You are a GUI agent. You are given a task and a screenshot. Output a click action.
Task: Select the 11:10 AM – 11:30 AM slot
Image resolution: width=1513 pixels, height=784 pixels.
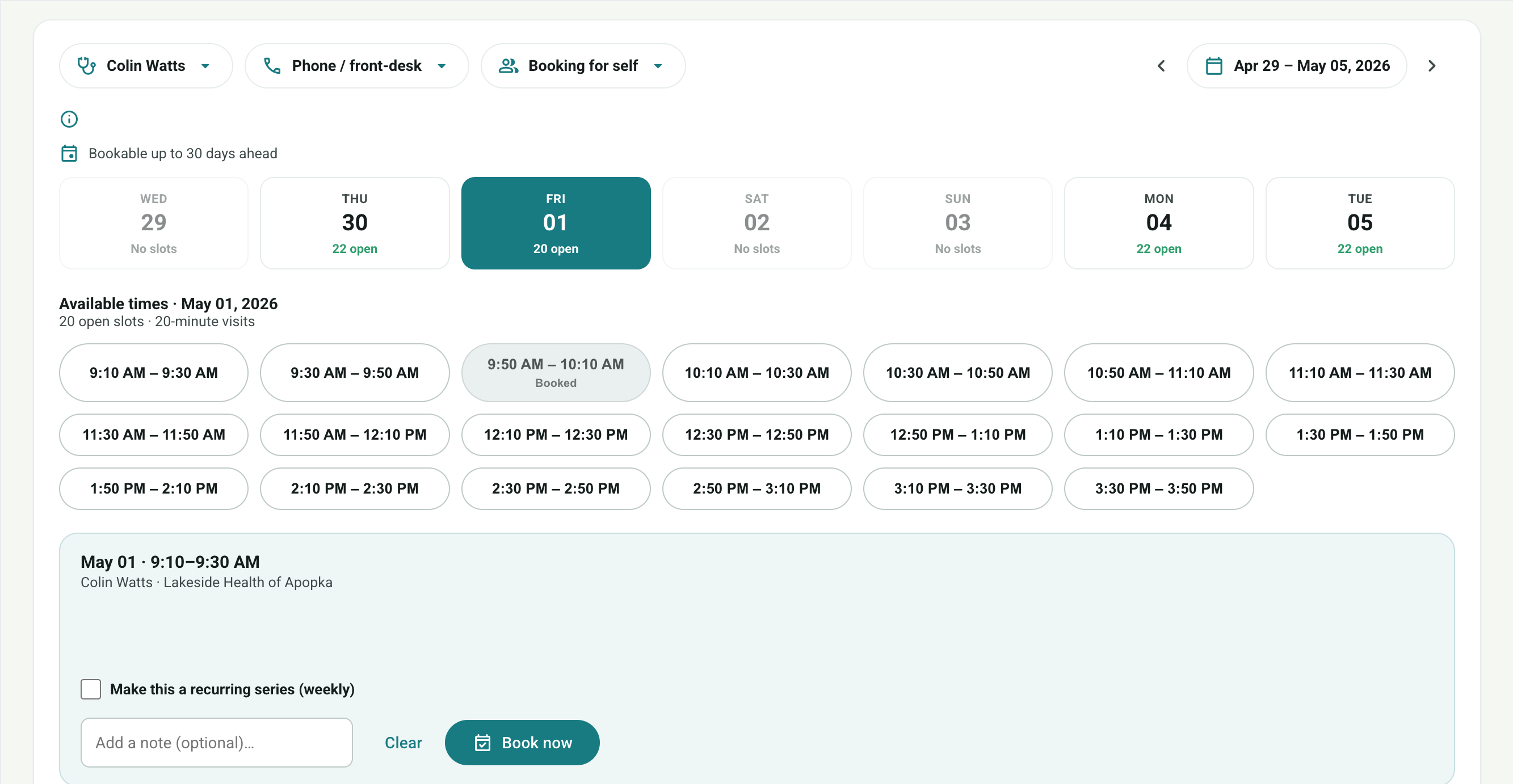pyautogui.click(x=1360, y=372)
